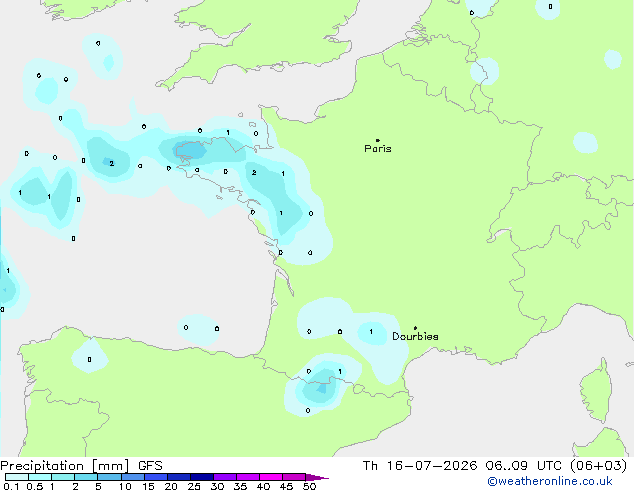Select the 20–25 mm legend color swatch
634x490 pixels.
(x=179, y=477)
